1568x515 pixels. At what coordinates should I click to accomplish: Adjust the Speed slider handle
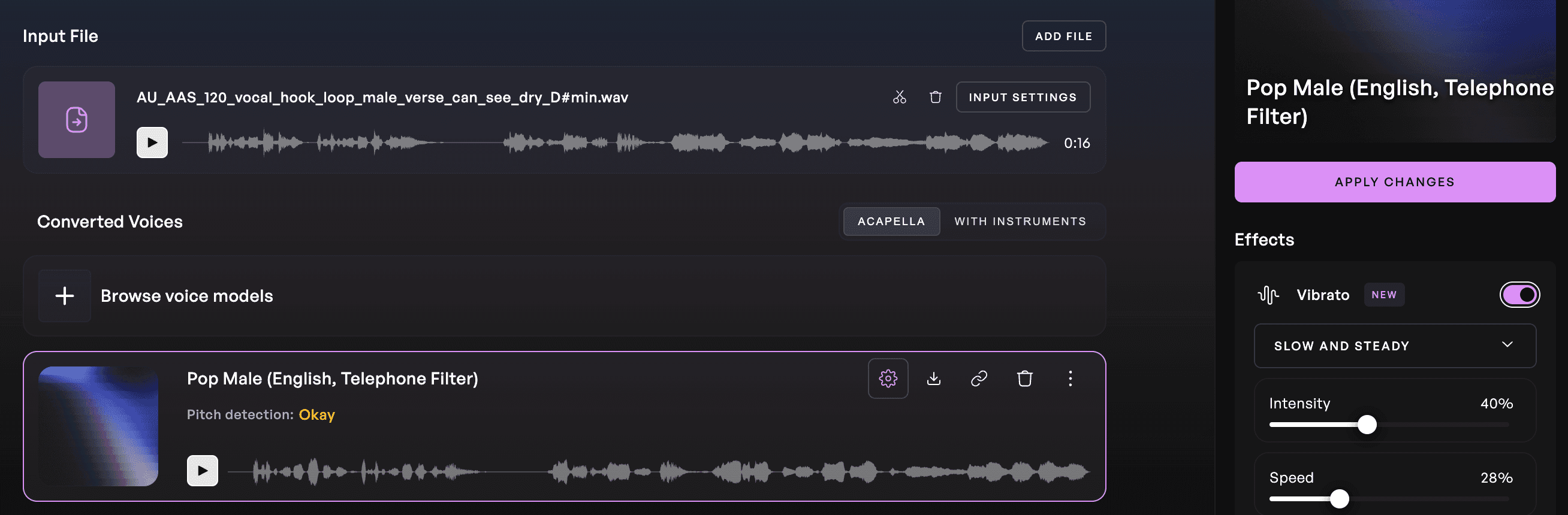click(1339, 499)
